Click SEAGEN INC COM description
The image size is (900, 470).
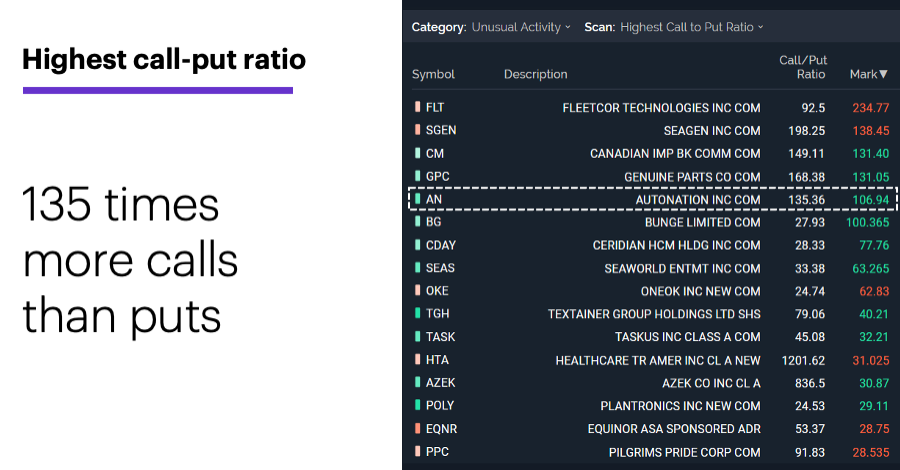(x=712, y=131)
